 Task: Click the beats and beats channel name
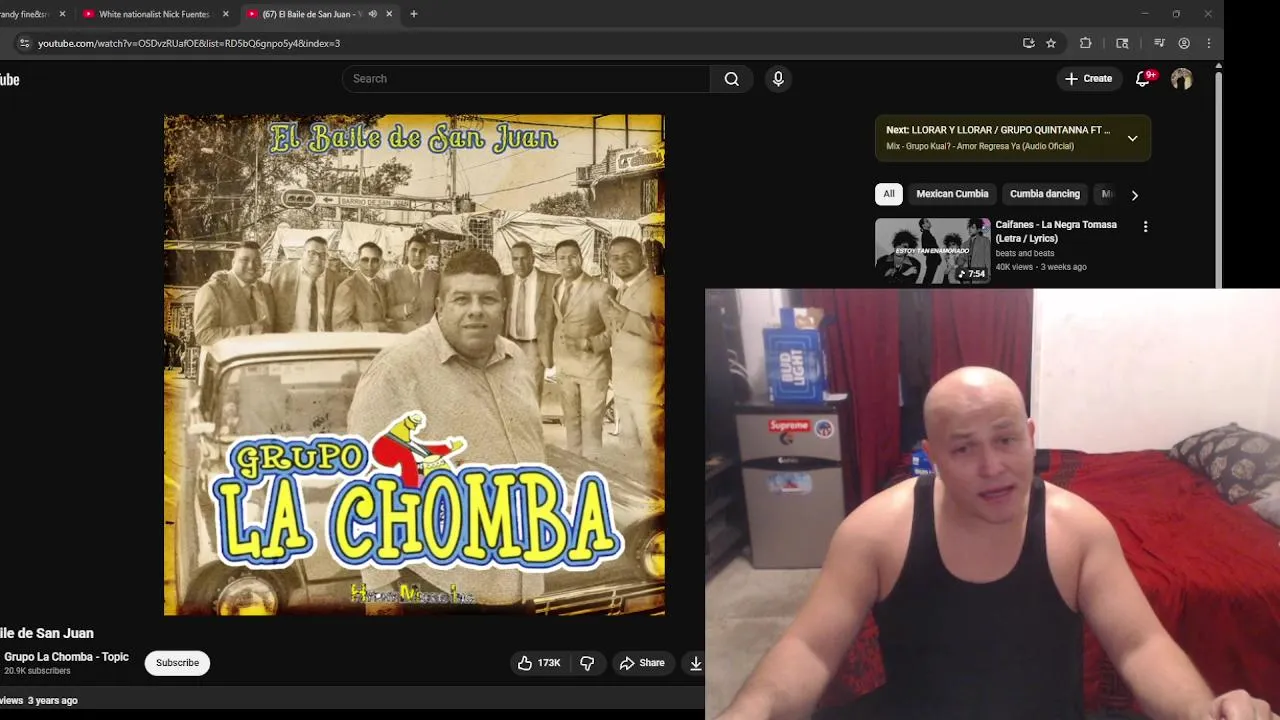(x=1025, y=253)
